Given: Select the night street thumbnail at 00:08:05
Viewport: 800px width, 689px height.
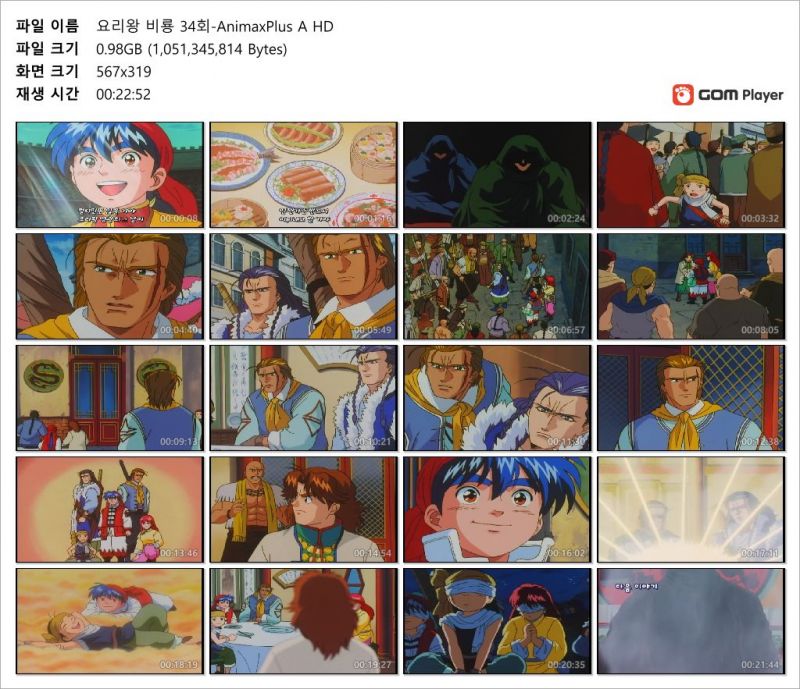Looking at the screenshot, I should (x=691, y=286).
